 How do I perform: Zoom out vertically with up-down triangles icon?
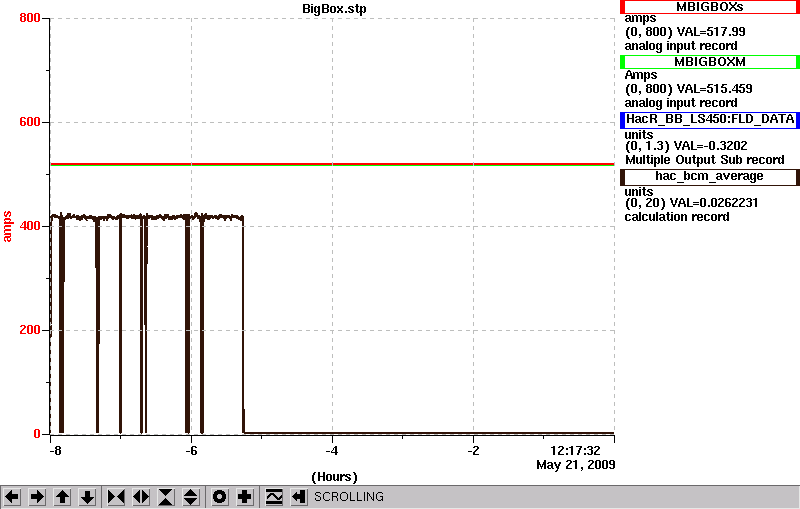tap(191, 497)
